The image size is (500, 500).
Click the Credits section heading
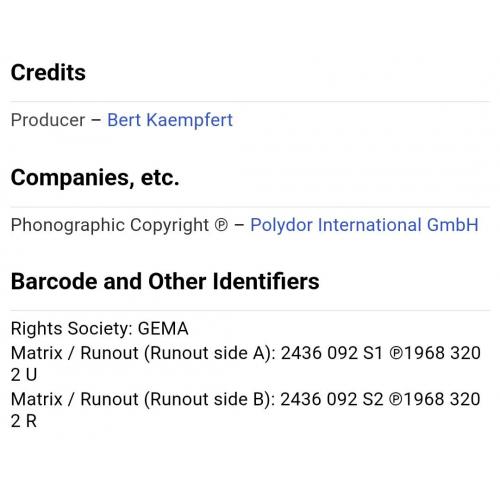tap(48, 72)
